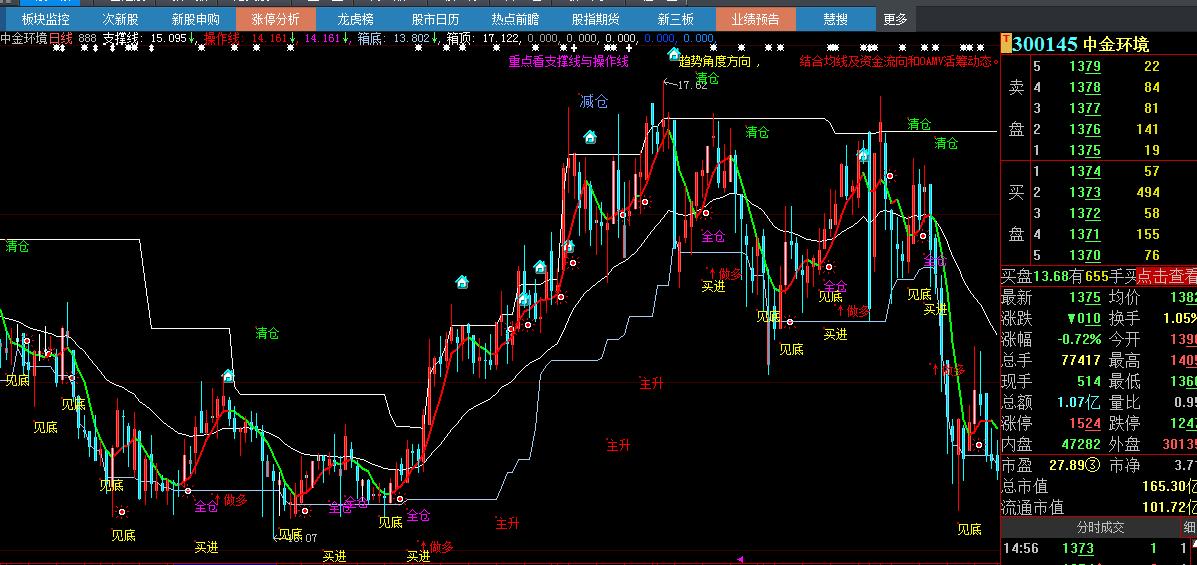Click the red 操作线 label
The width and height of the screenshot is (1197, 565).
click(x=221, y=37)
